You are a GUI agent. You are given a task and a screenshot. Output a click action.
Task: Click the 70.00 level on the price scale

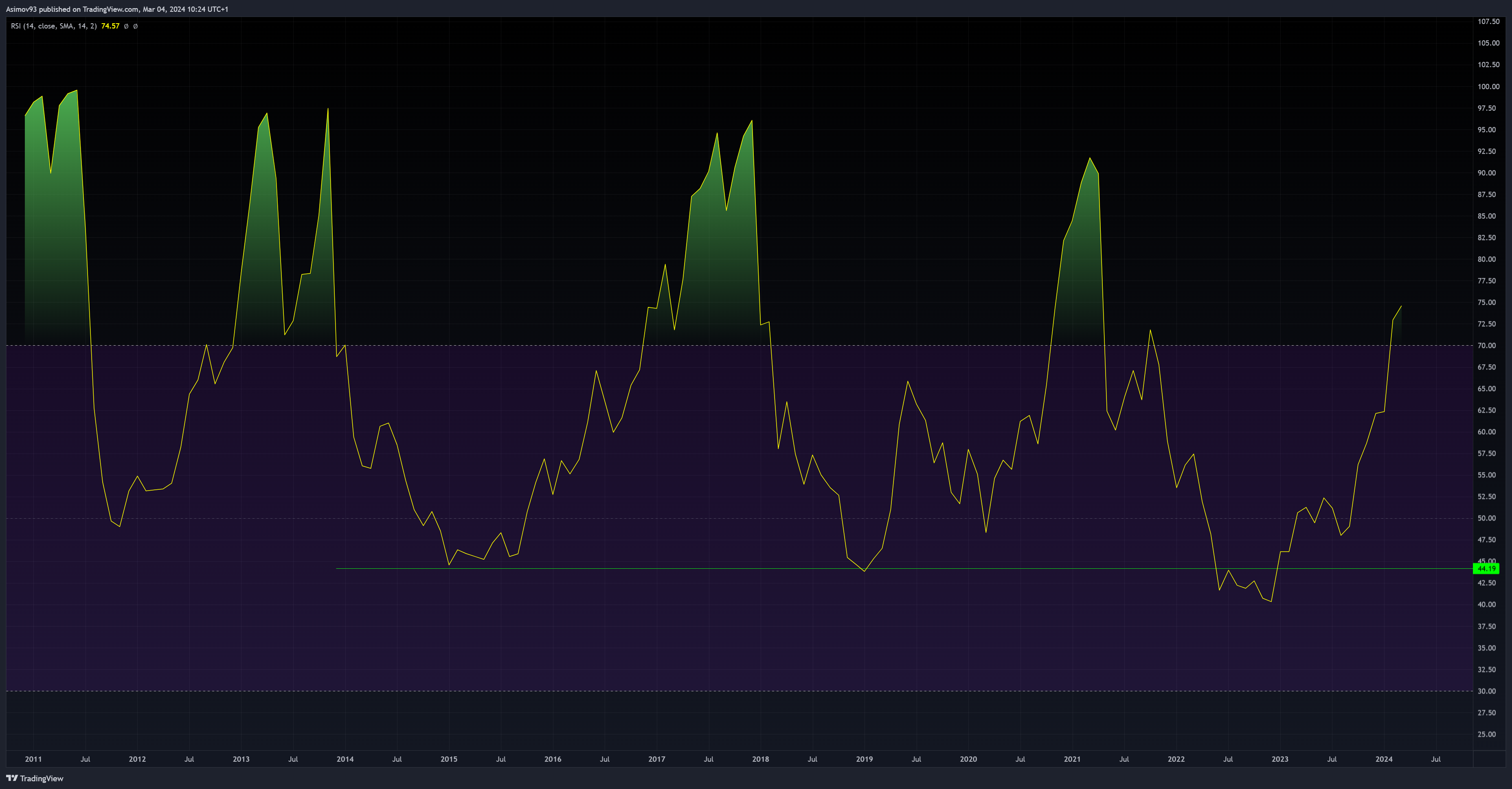(x=1486, y=346)
